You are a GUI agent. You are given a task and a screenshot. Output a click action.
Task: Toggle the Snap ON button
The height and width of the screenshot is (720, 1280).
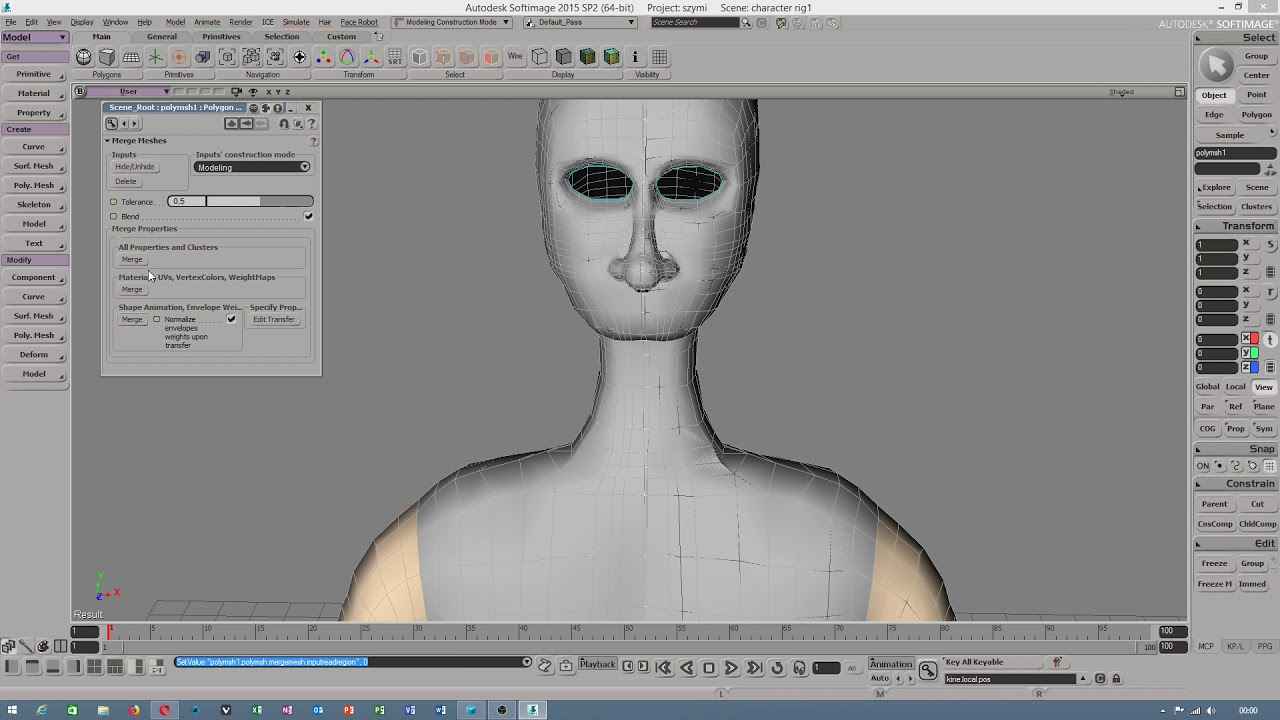[1203, 466]
